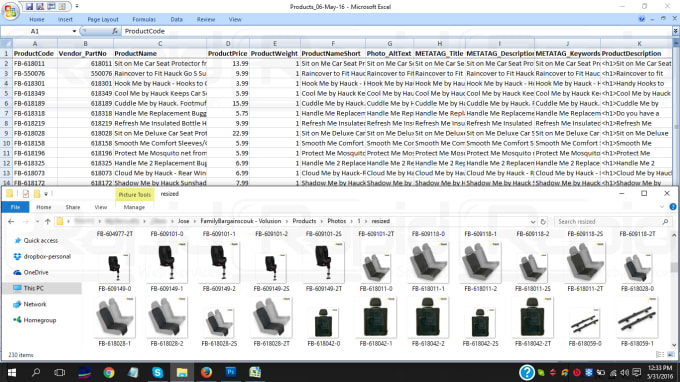Select row 9 header in Excel
This screenshot has height=382, width=680.
7,133
